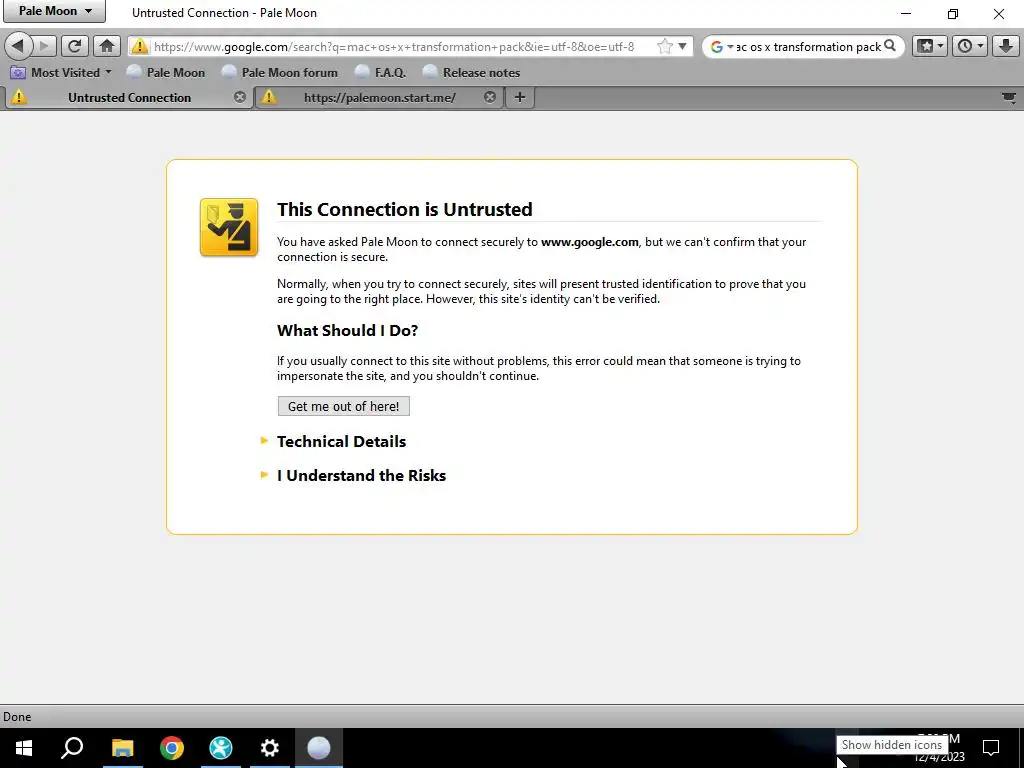Open the Windows Start menu
The height and width of the screenshot is (768, 1024).
click(x=24, y=748)
